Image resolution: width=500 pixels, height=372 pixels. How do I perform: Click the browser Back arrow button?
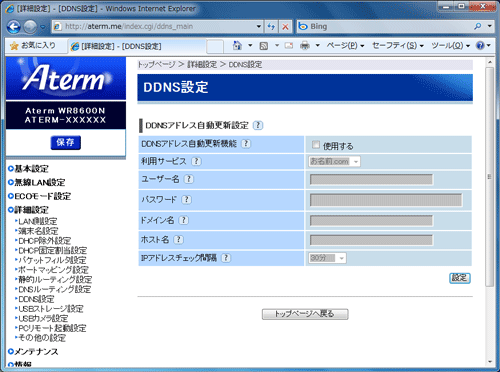pos(14,27)
